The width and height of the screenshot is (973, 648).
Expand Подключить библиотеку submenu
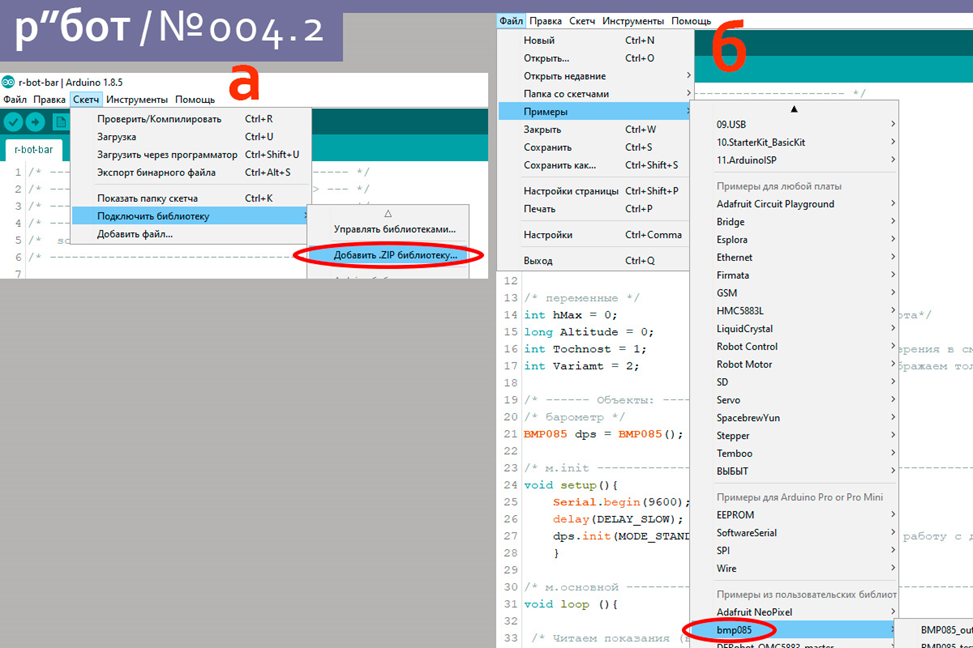tap(191, 216)
